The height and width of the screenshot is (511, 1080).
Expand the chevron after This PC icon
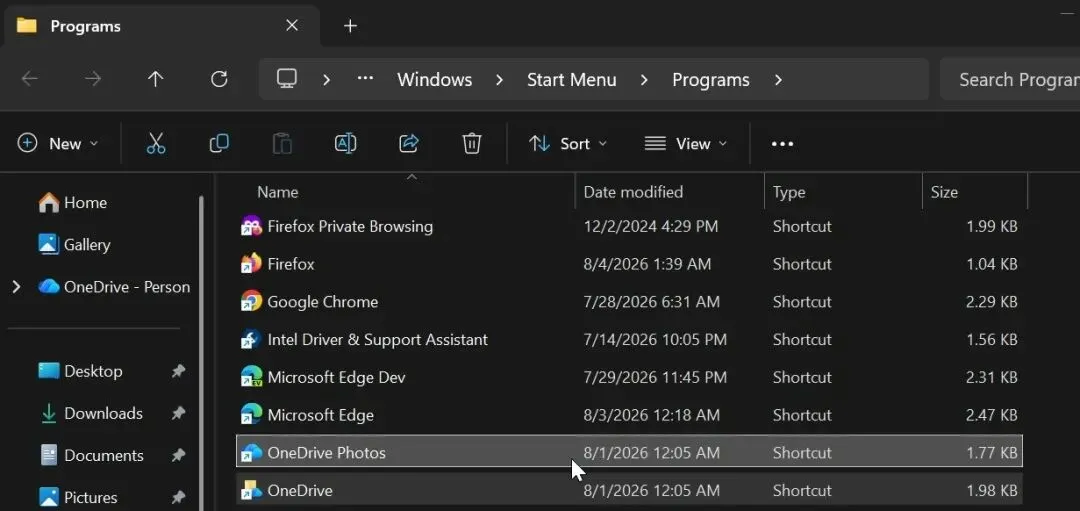coord(326,80)
